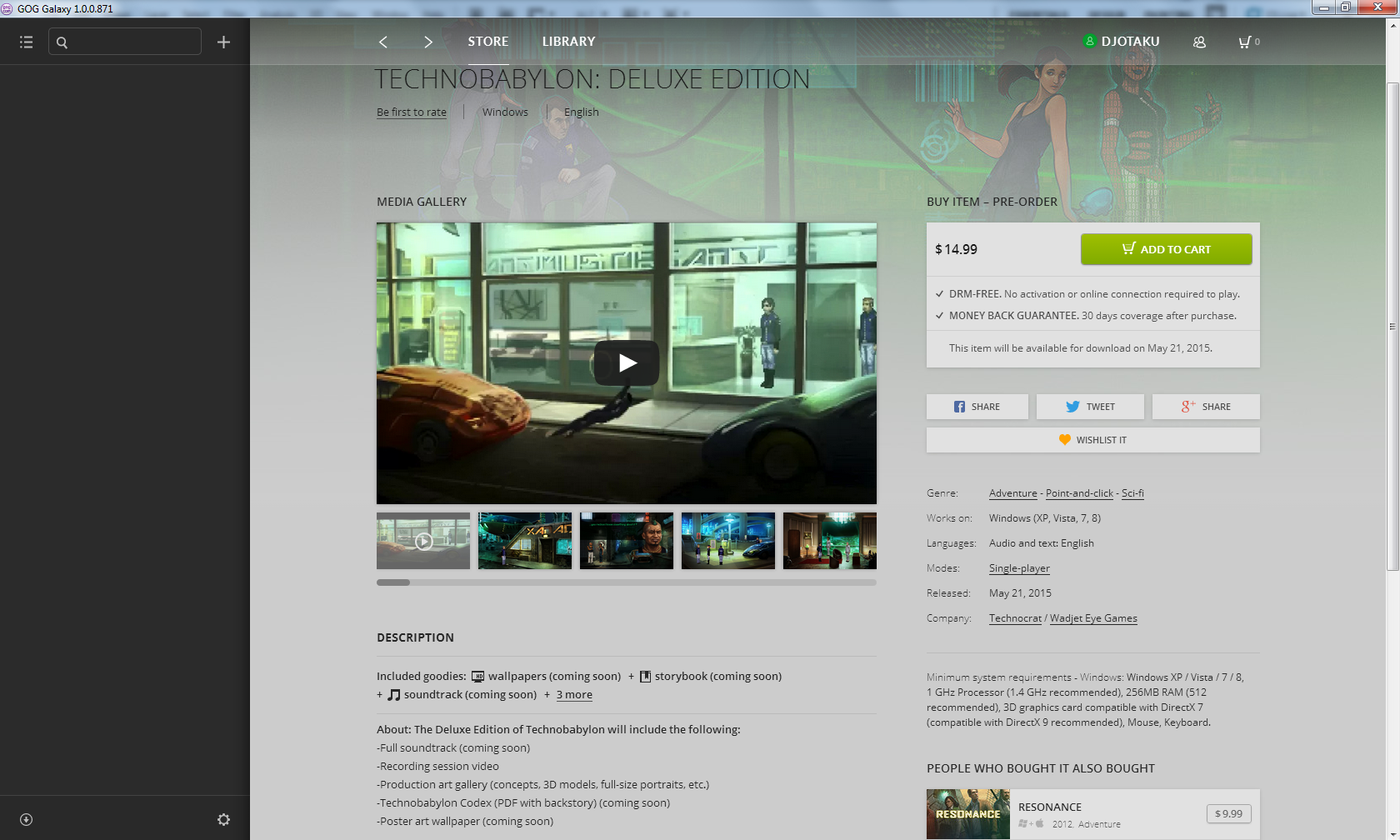Play the trailer video
Screen dimensions: 1400x840
click(627, 362)
